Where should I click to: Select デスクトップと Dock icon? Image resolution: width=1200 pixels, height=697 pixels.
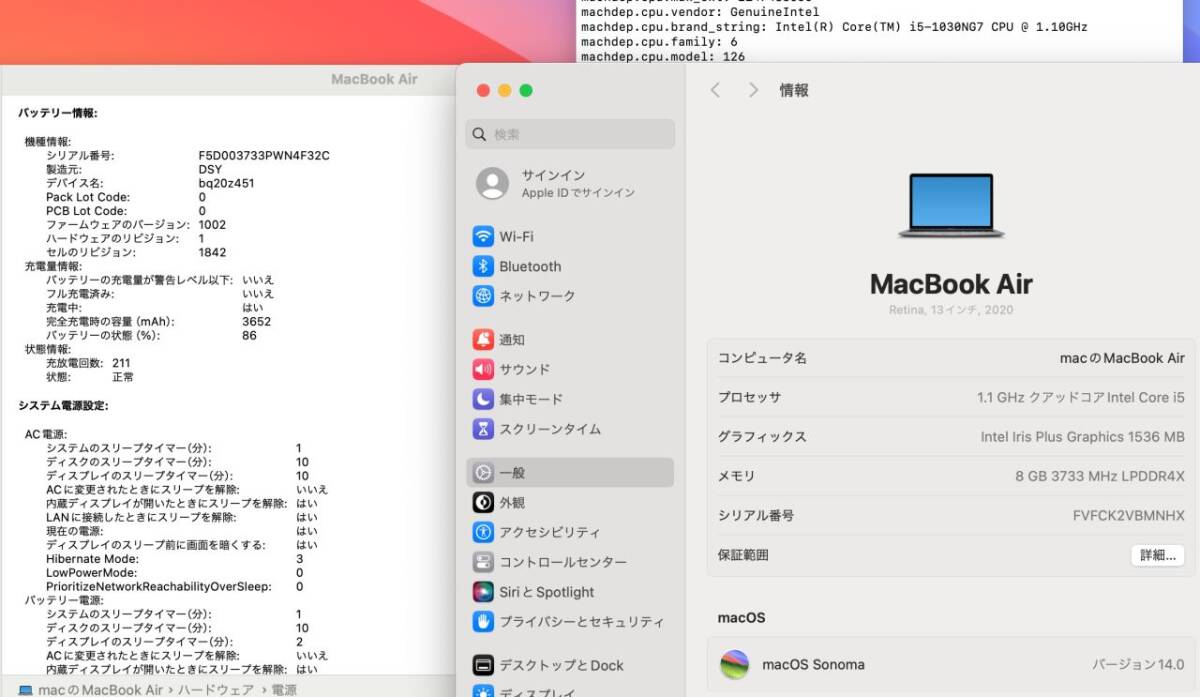pyautogui.click(x=484, y=665)
